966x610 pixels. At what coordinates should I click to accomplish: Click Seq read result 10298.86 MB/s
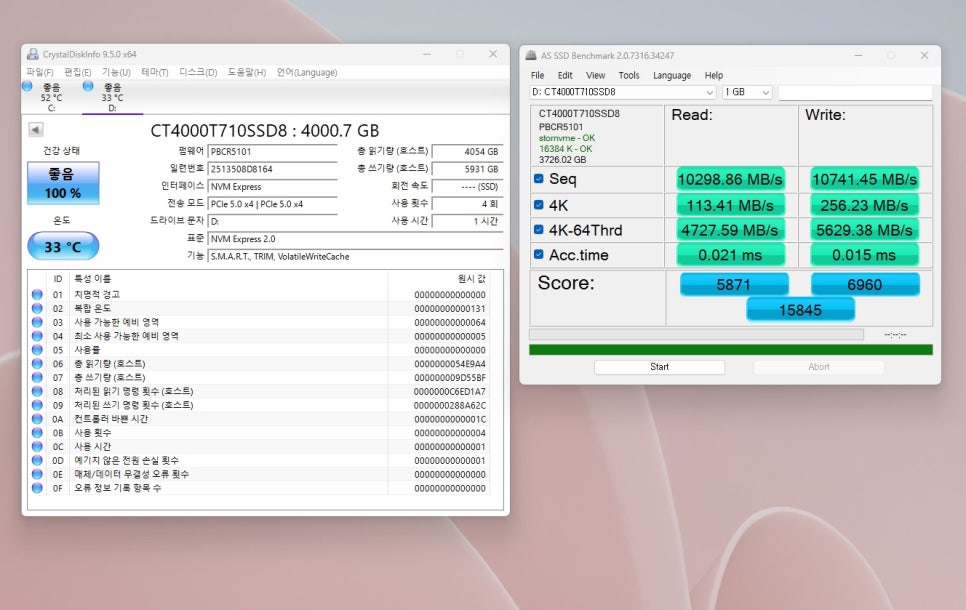[731, 179]
